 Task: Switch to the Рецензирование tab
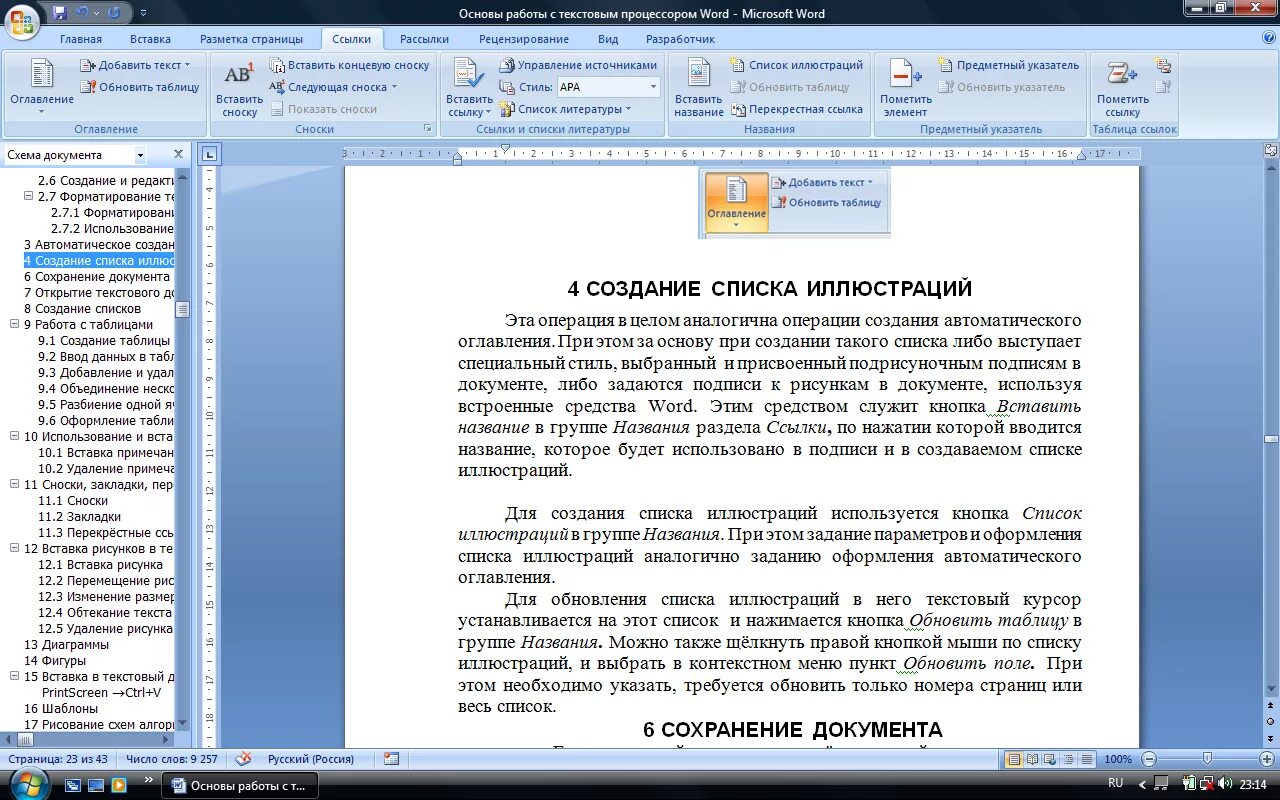point(524,39)
